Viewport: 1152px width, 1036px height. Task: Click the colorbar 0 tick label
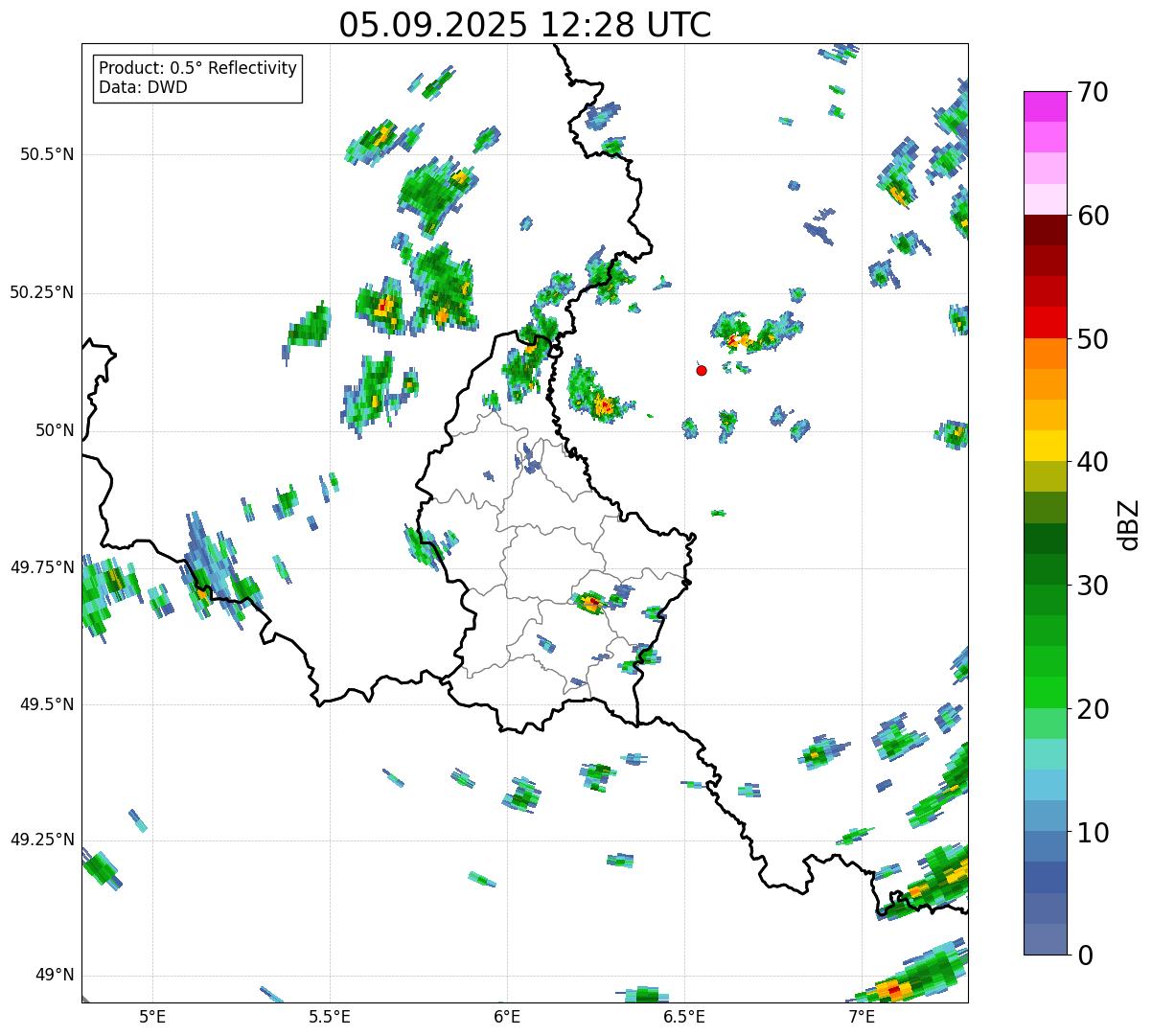coord(1085,955)
